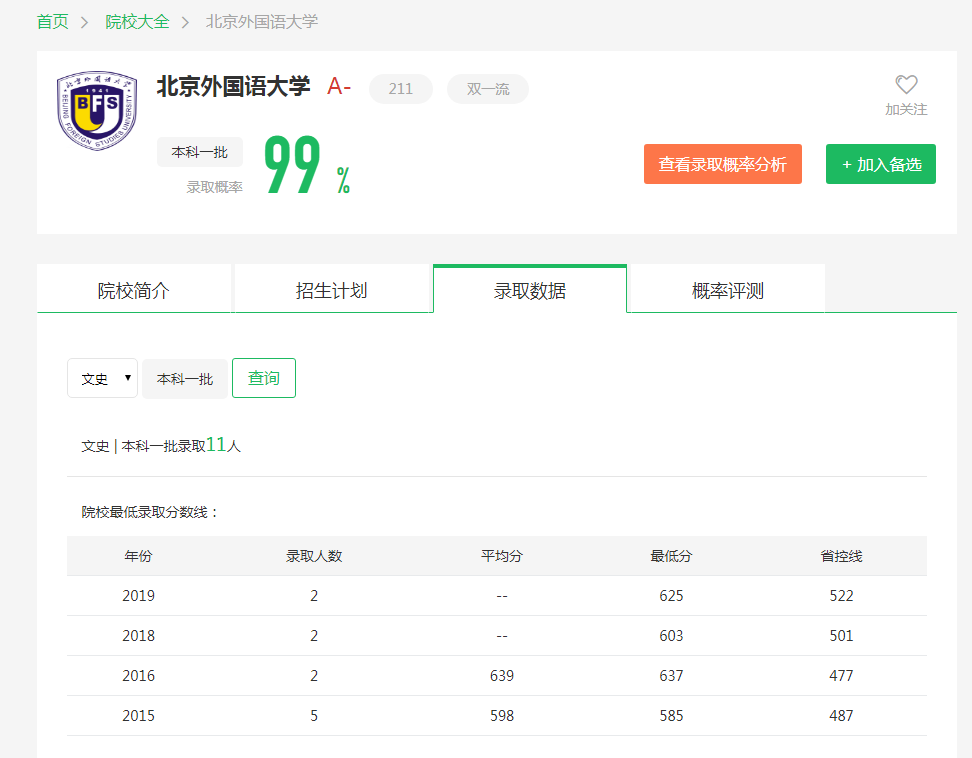Image resolution: width=972 pixels, height=758 pixels.
Task: Click the heart icon to follow university
Action: pos(906,85)
